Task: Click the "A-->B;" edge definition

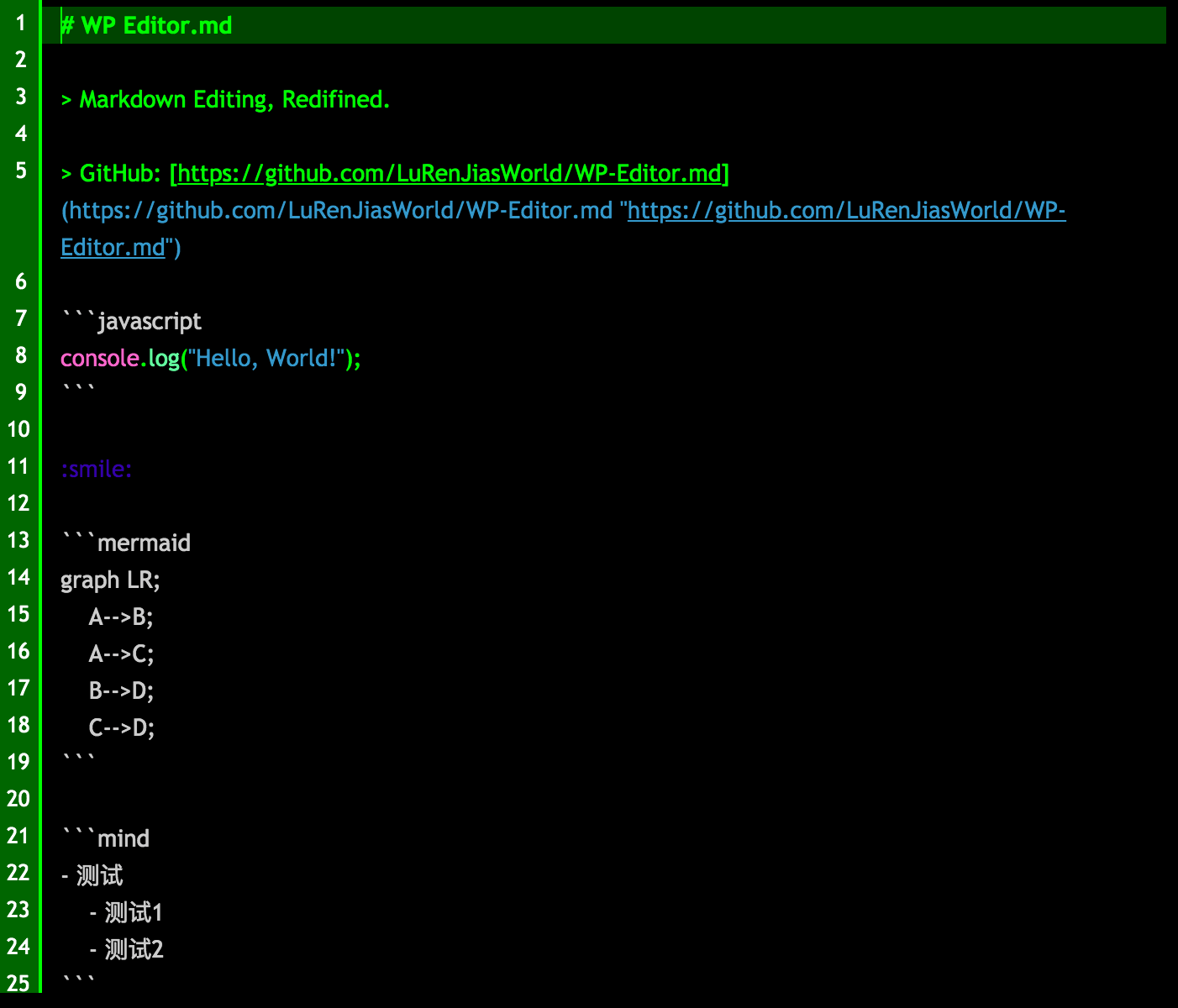Action: click(x=121, y=617)
